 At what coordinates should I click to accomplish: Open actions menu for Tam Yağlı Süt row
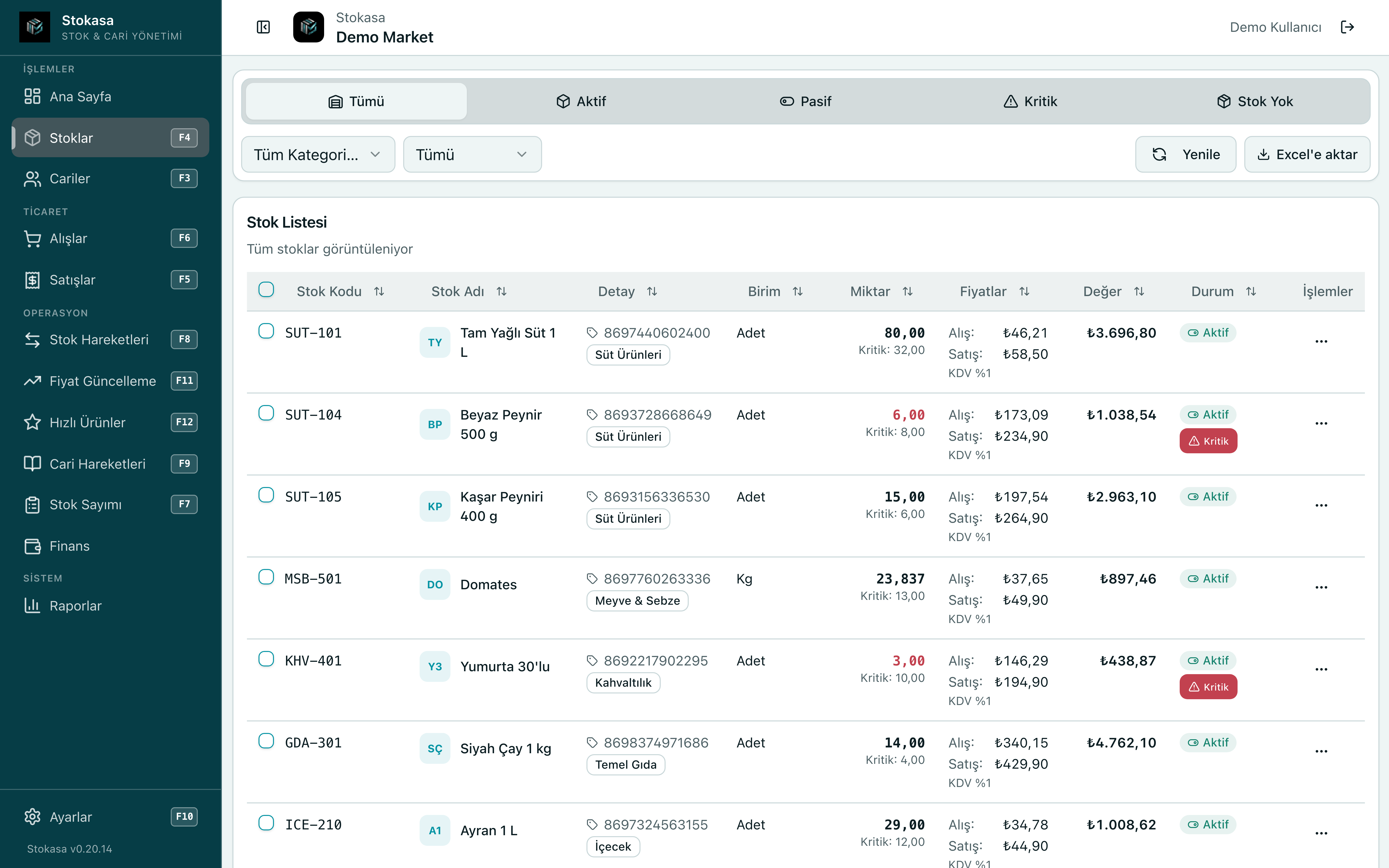tap(1321, 342)
